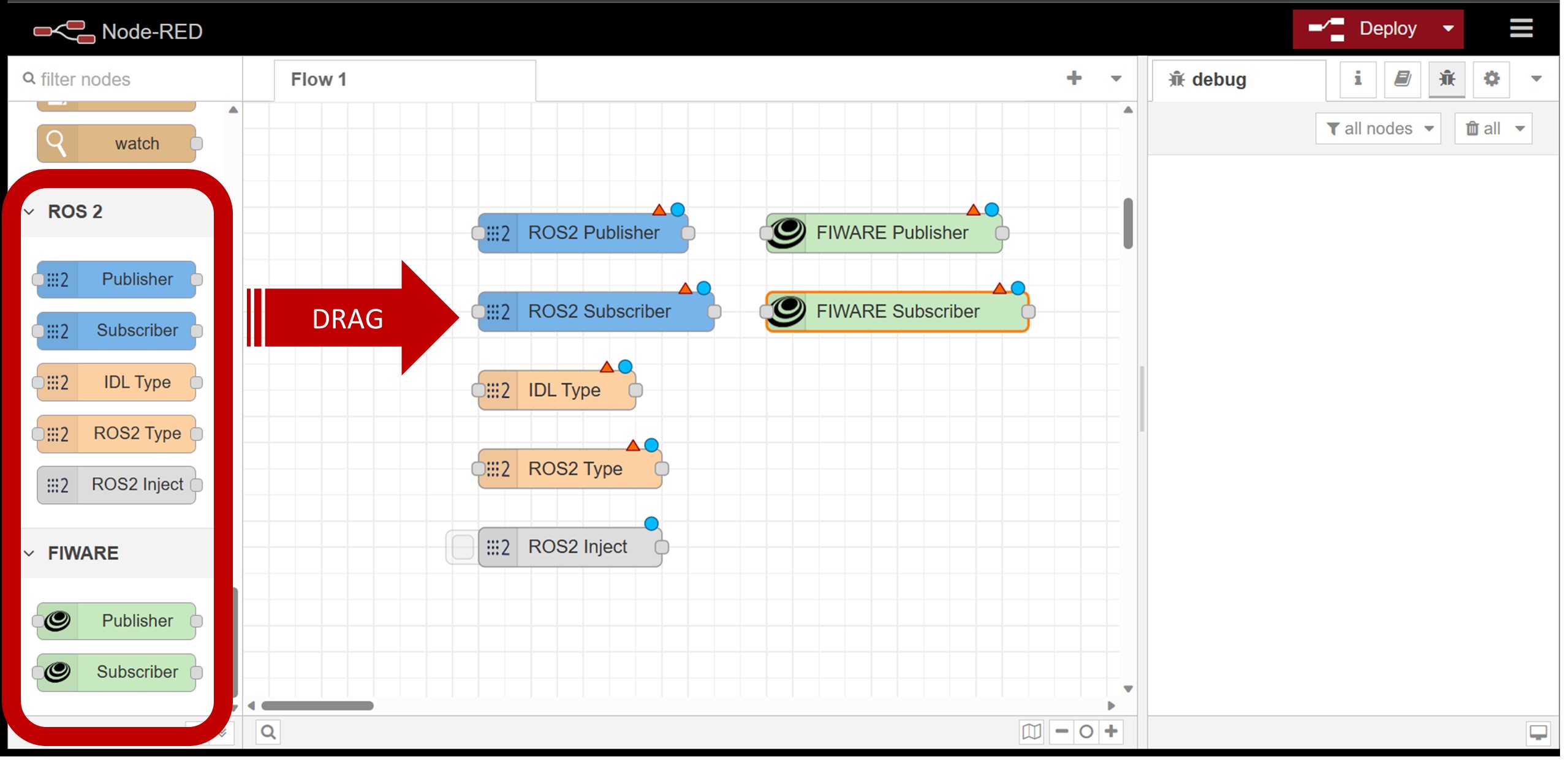The width and height of the screenshot is (1568, 765).
Task: Drag the horizontal scrollbar in canvas
Action: point(315,706)
